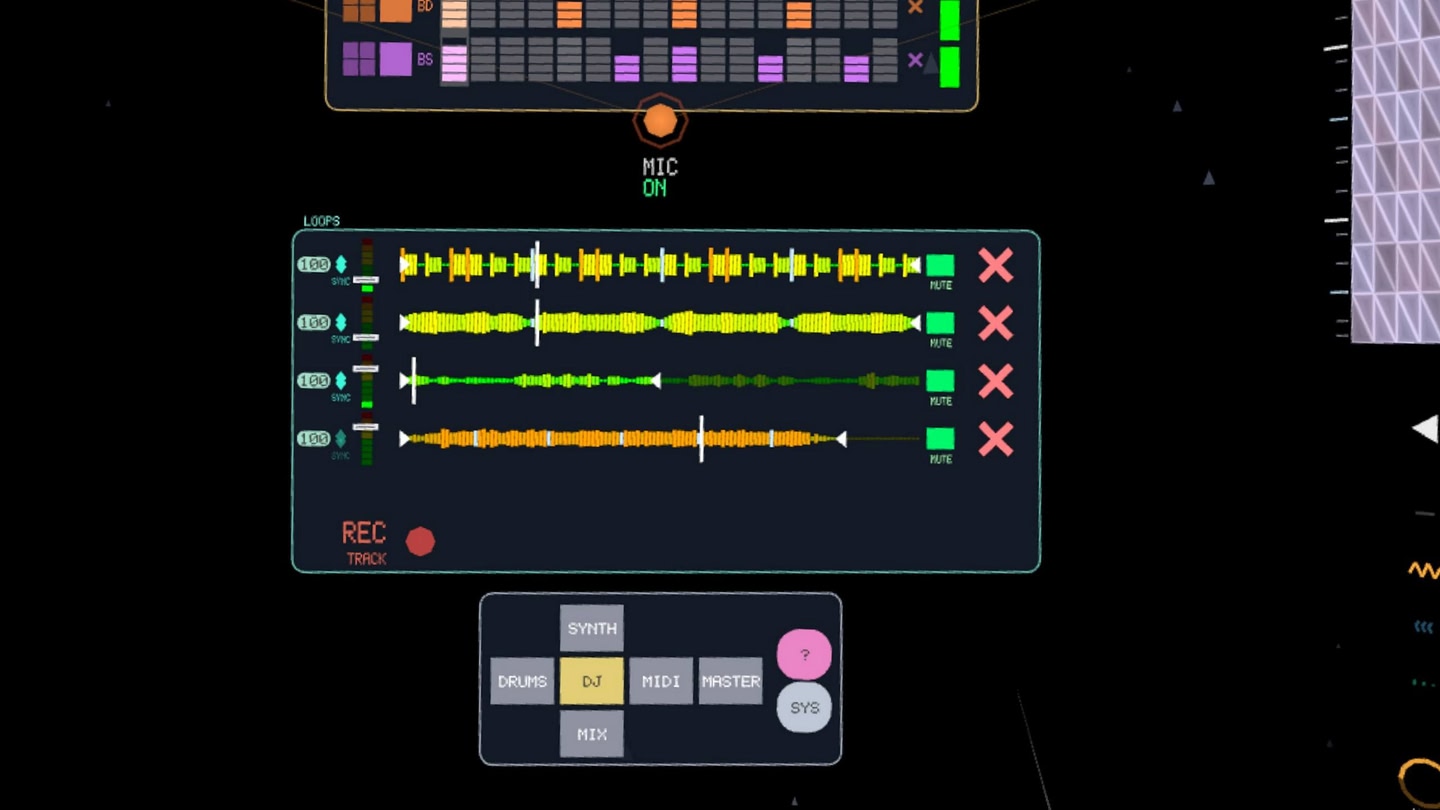
Task: Toggle the lit seventh step in the BS row
Action: (627, 68)
